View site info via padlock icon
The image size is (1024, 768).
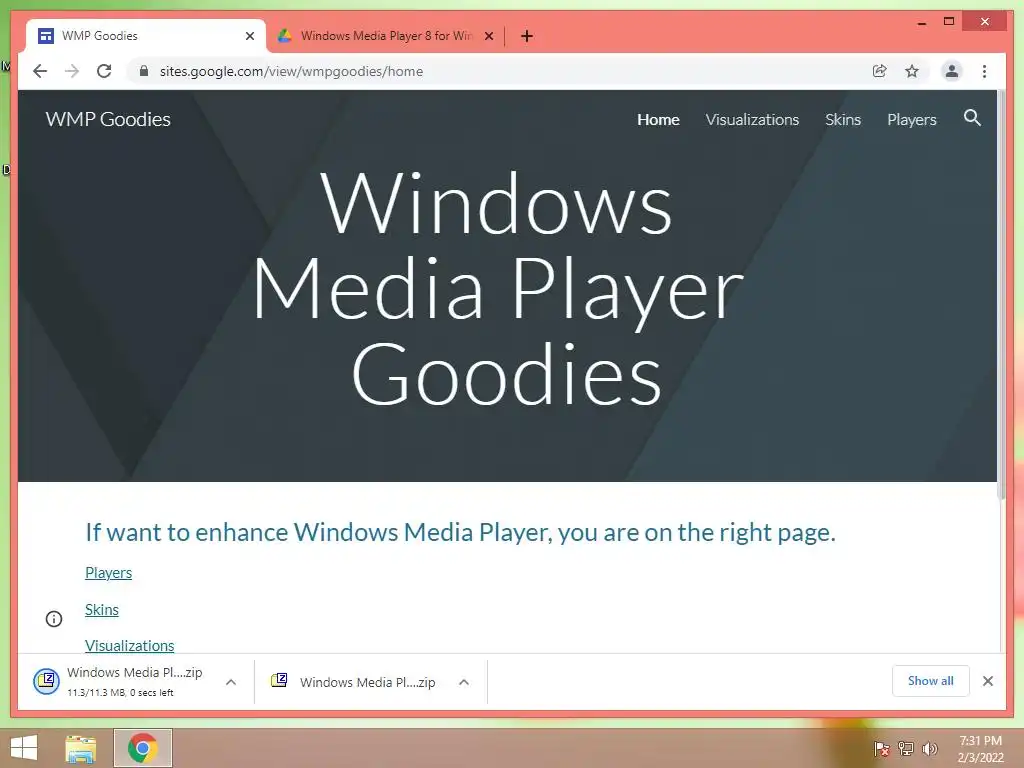(144, 71)
